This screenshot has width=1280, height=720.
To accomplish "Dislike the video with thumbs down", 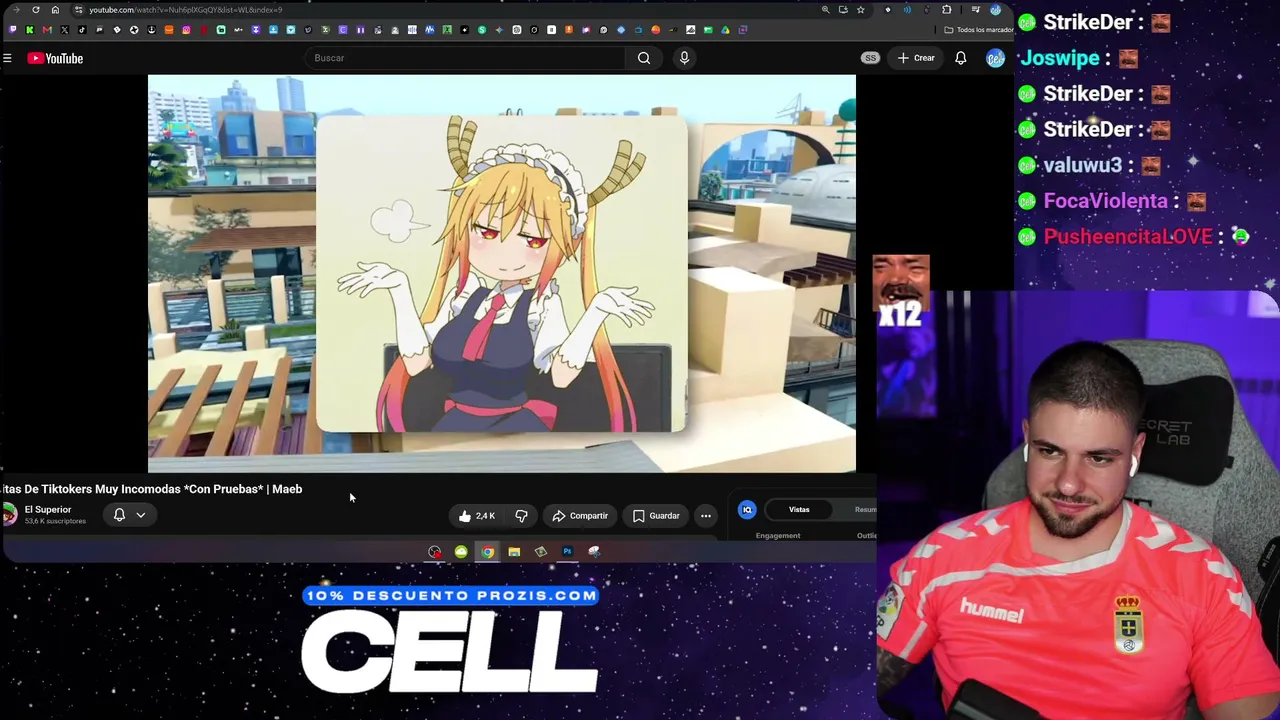I will [521, 516].
